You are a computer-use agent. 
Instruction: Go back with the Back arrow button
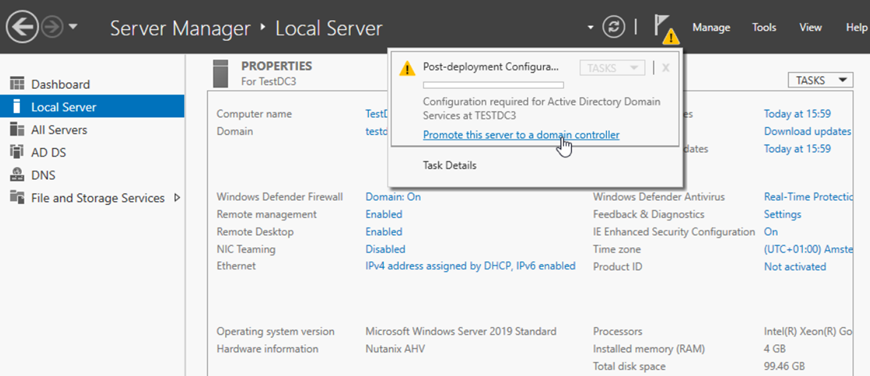pos(22,27)
